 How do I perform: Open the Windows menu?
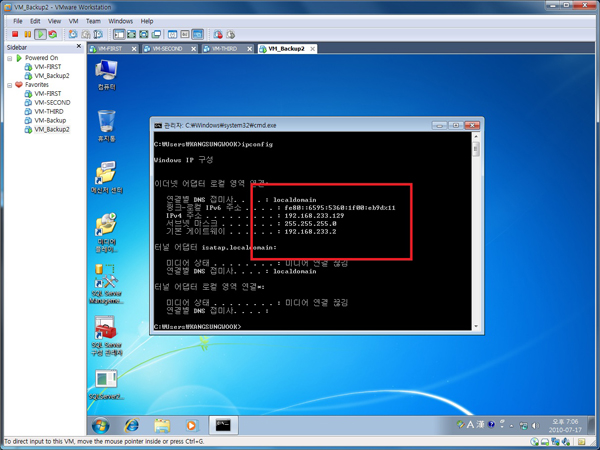[121, 21]
